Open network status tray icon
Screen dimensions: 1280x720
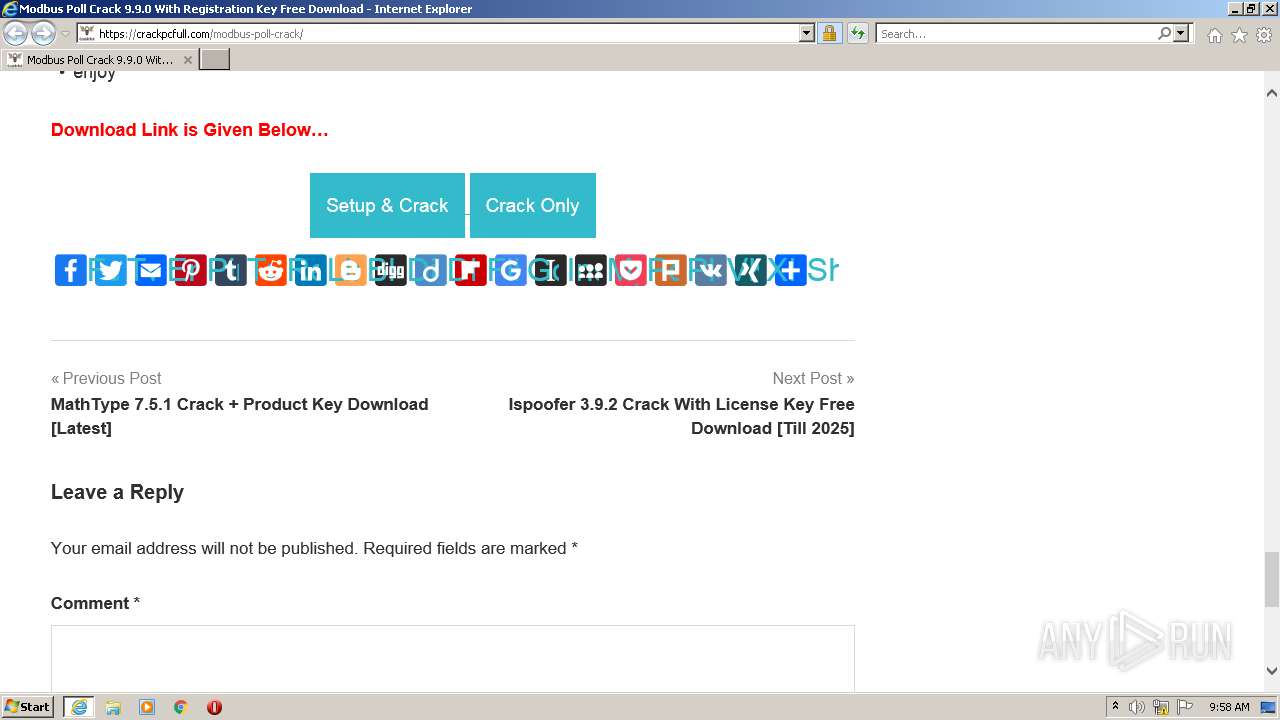(x=1161, y=707)
